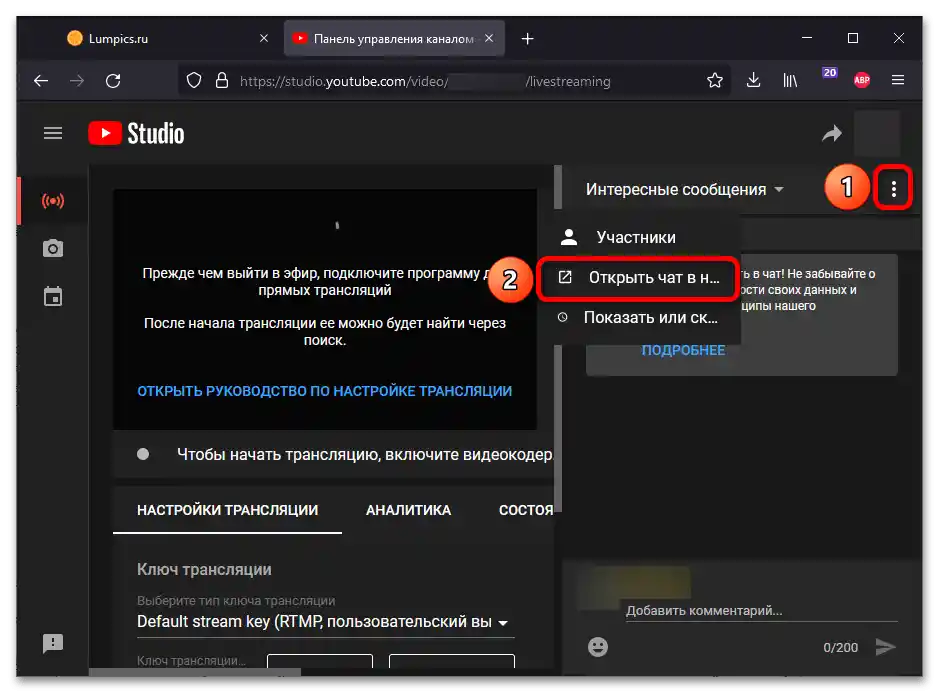This screenshot has width=939, height=693.
Task: Open the YouTube Studio hamburger menu
Action: tap(53, 133)
